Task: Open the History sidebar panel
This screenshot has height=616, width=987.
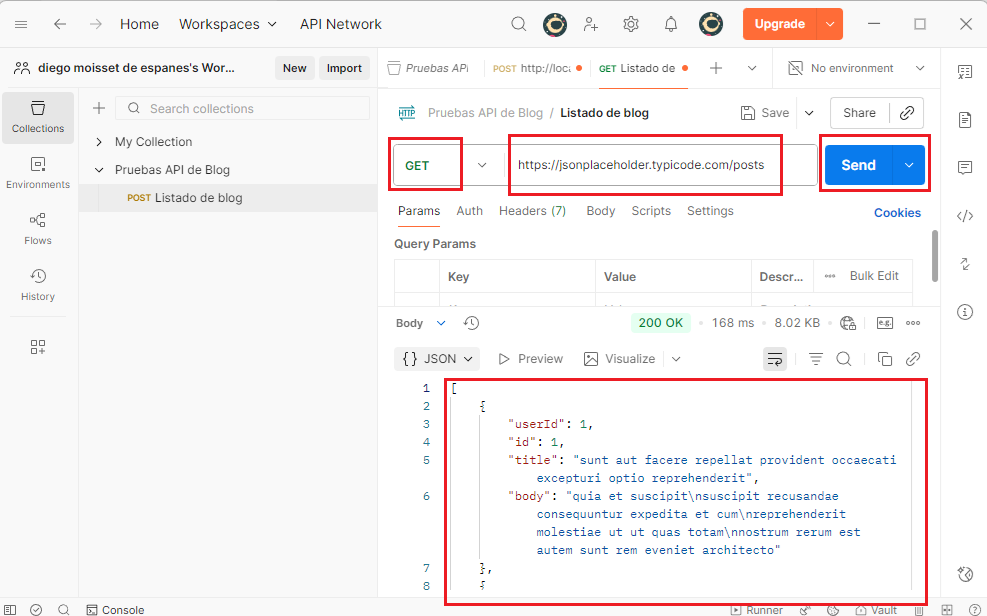Action: 38,285
